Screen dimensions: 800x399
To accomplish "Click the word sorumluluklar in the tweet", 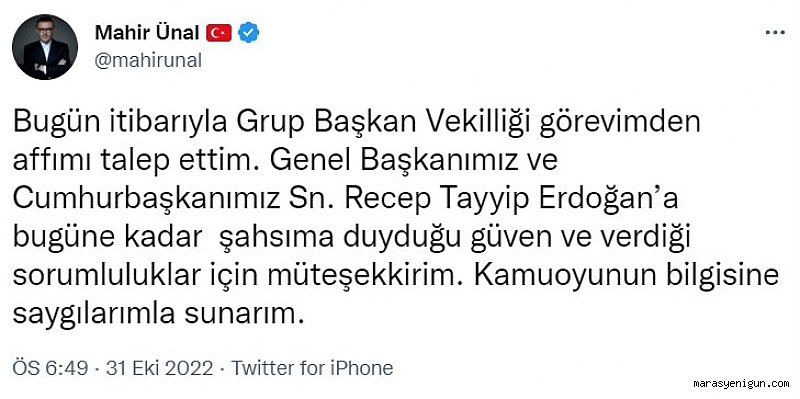I will pos(106,277).
